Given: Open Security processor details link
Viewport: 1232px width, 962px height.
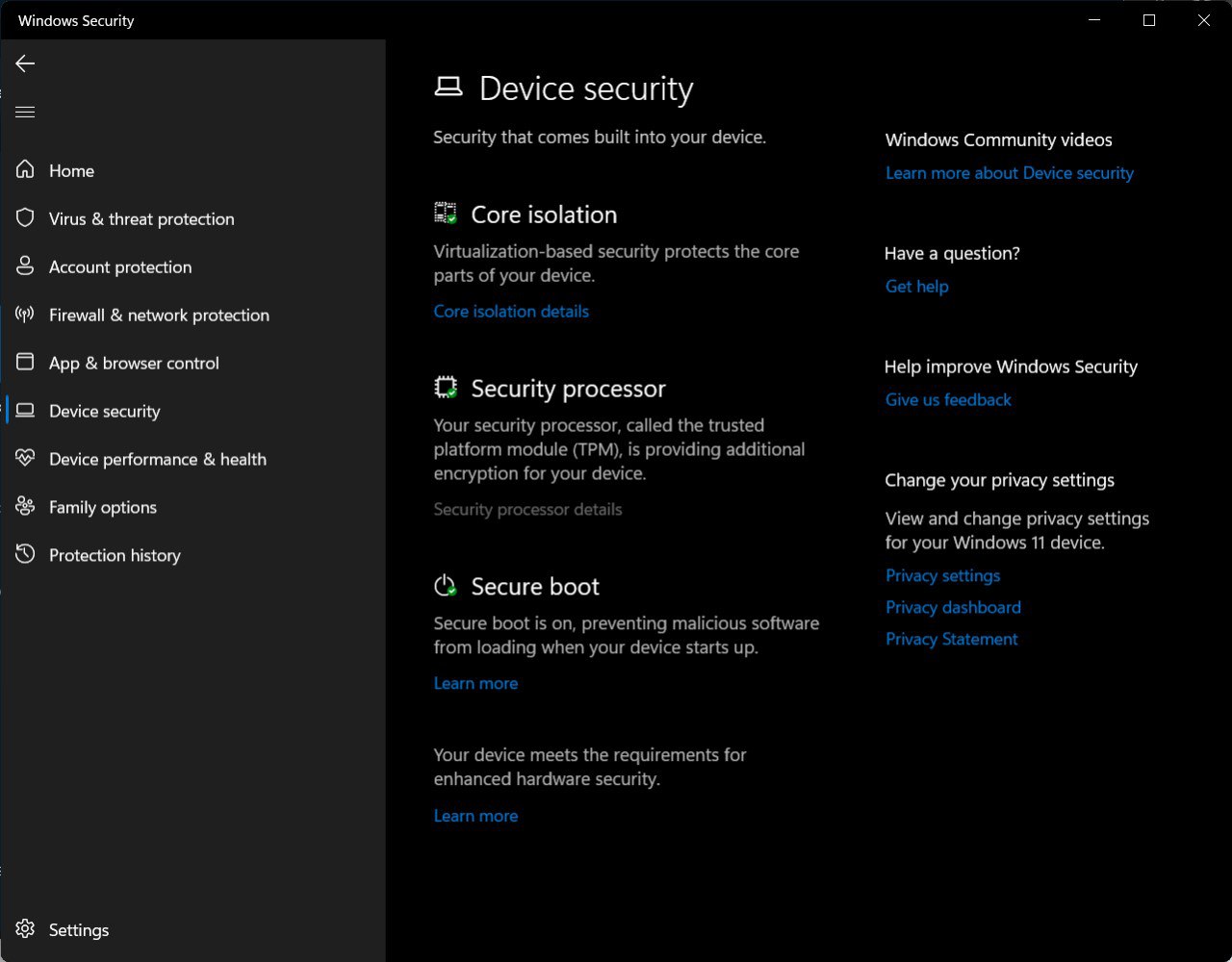Looking at the screenshot, I should click(x=527, y=509).
